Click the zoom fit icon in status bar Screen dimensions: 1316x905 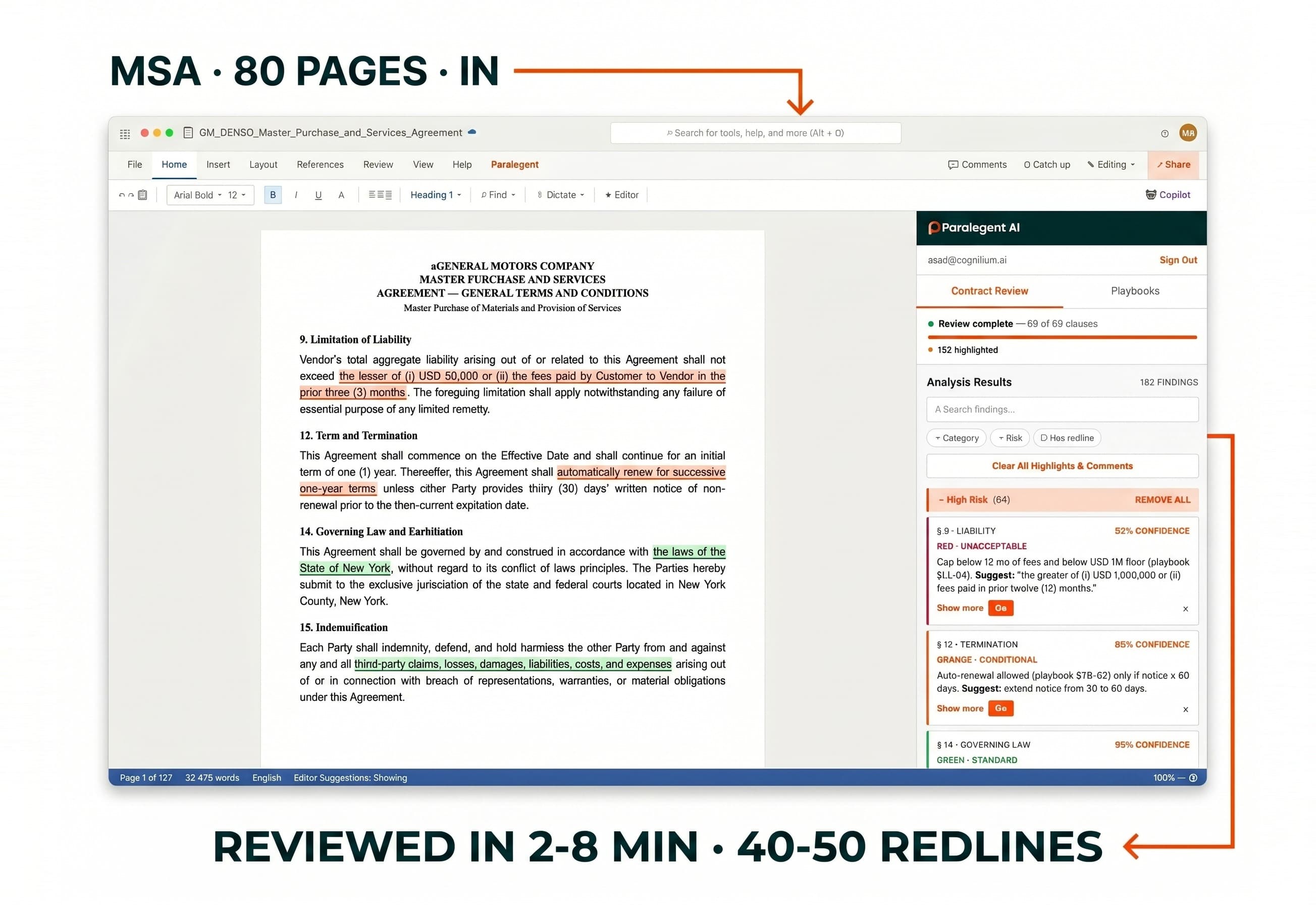point(1192,779)
